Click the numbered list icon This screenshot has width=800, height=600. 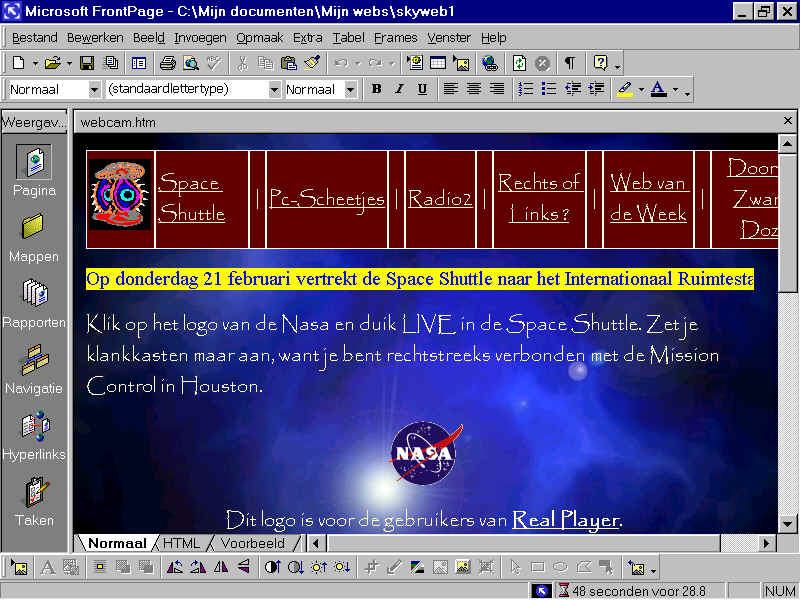click(526, 89)
